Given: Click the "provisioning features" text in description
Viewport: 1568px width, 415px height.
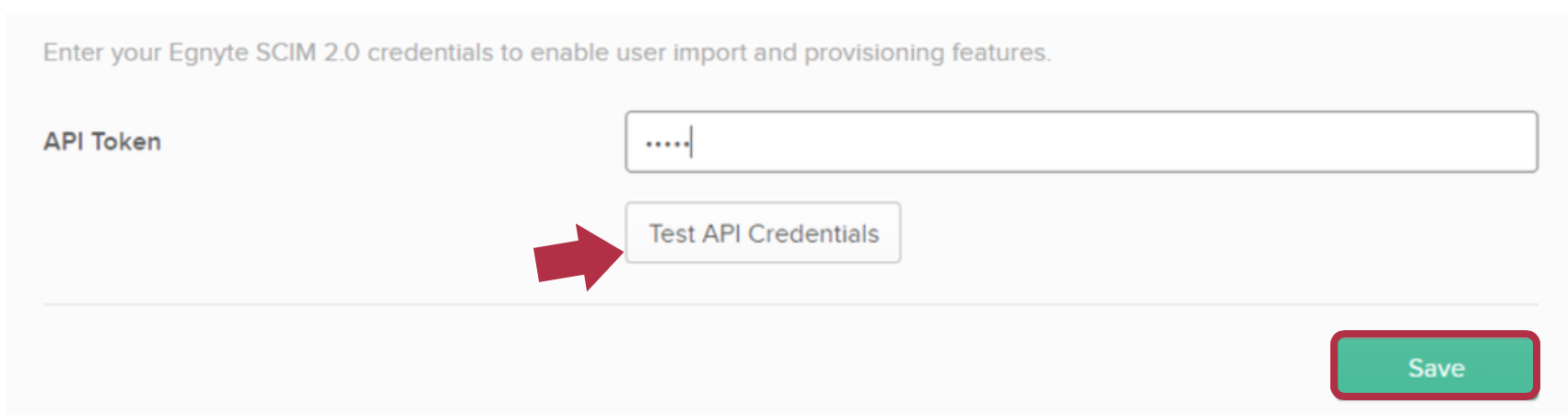Looking at the screenshot, I should point(926,53).
